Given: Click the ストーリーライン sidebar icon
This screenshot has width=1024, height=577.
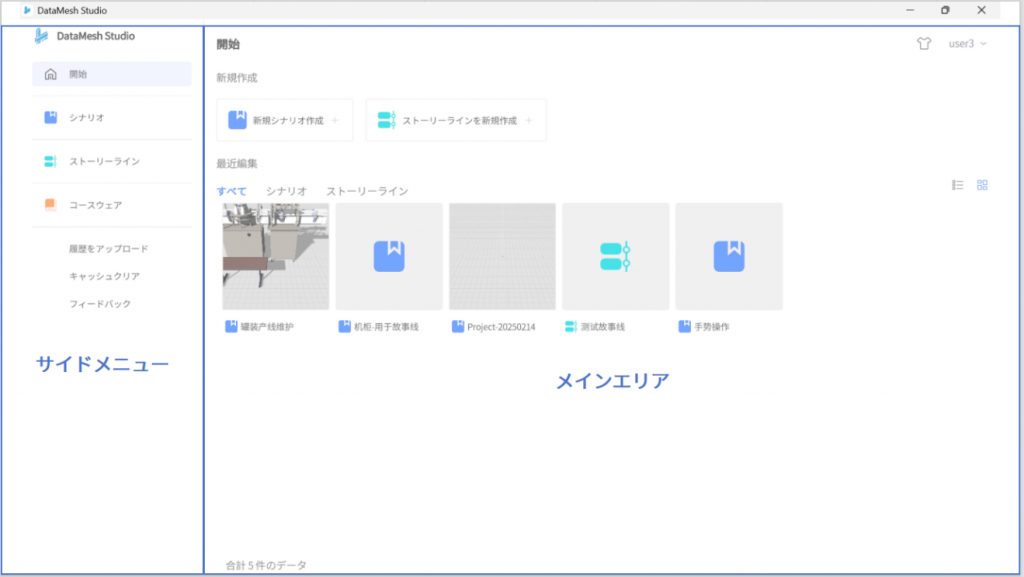Looking at the screenshot, I should [x=51, y=161].
